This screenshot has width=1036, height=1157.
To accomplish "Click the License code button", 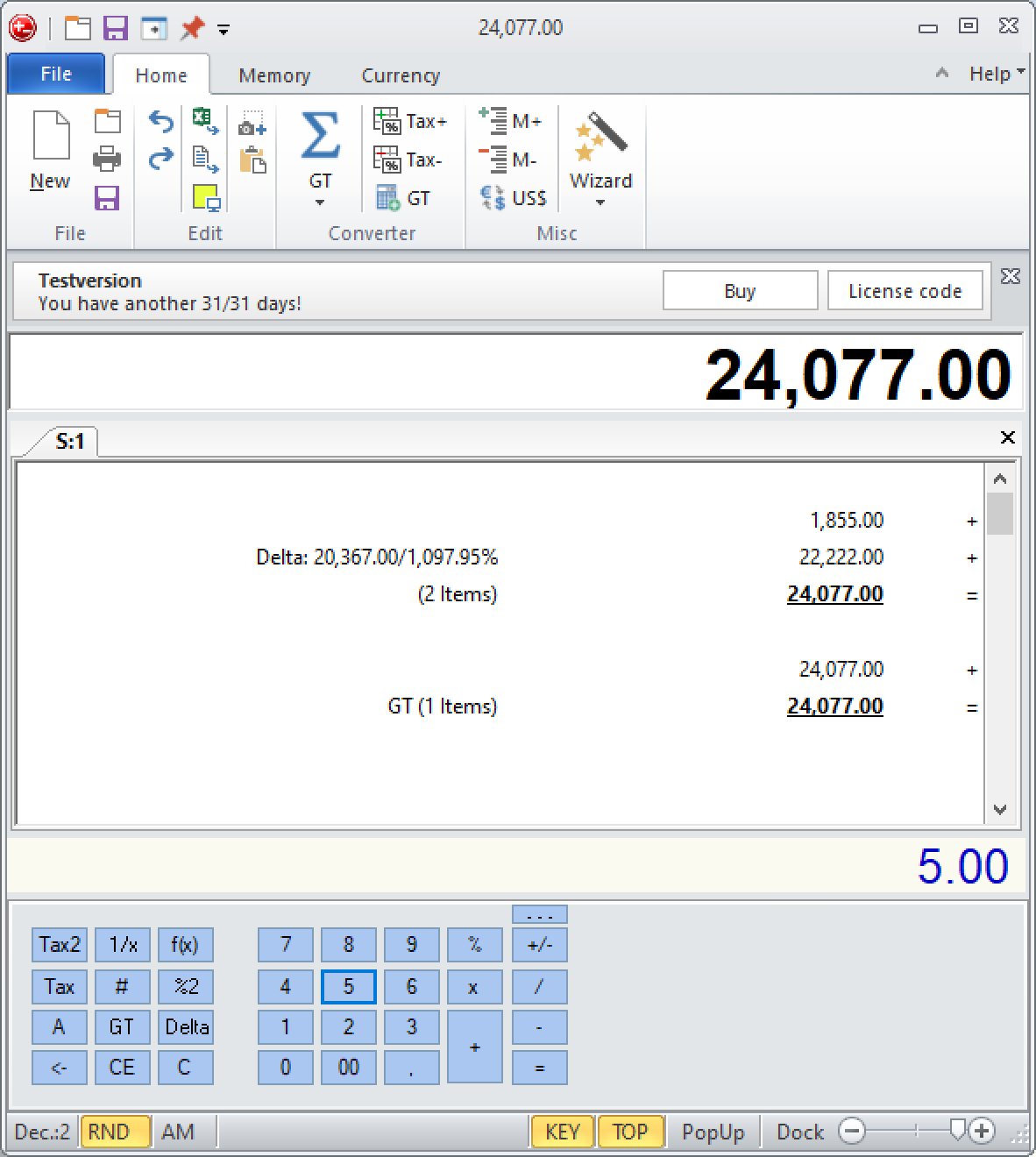I will point(905,291).
